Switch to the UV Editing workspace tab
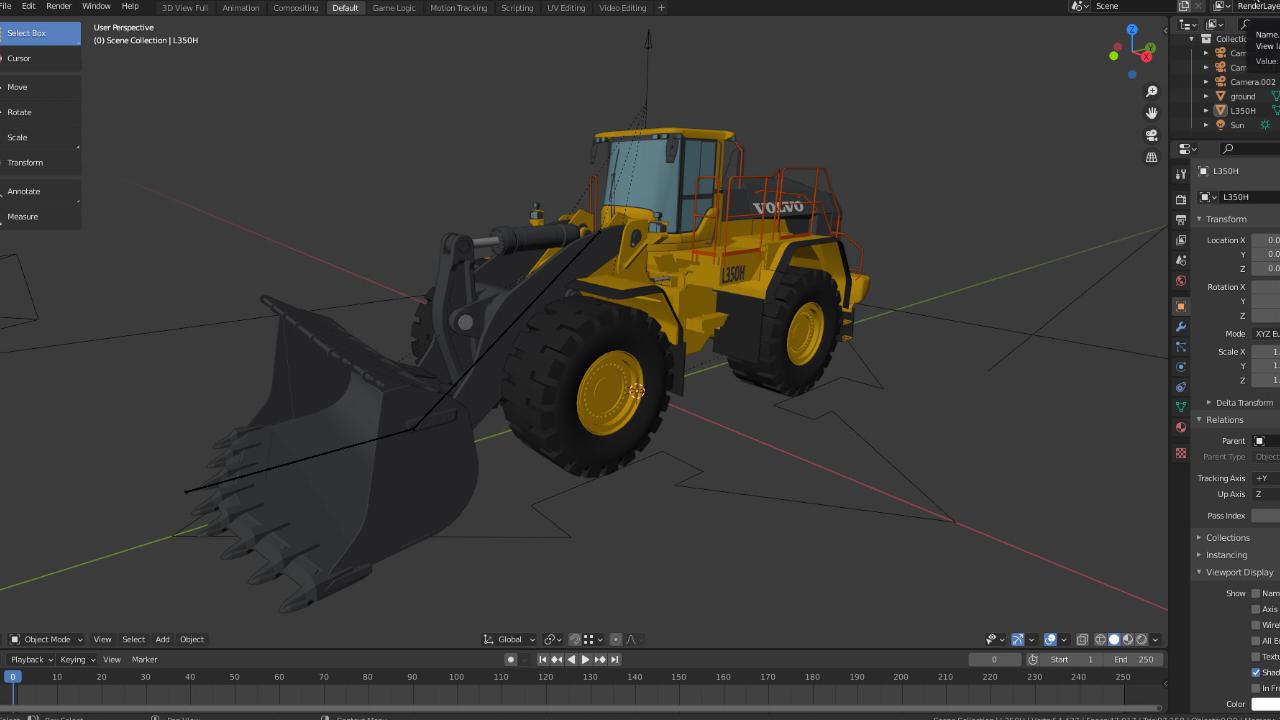The width and height of the screenshot is (1280, 720). tap(566, 7)
